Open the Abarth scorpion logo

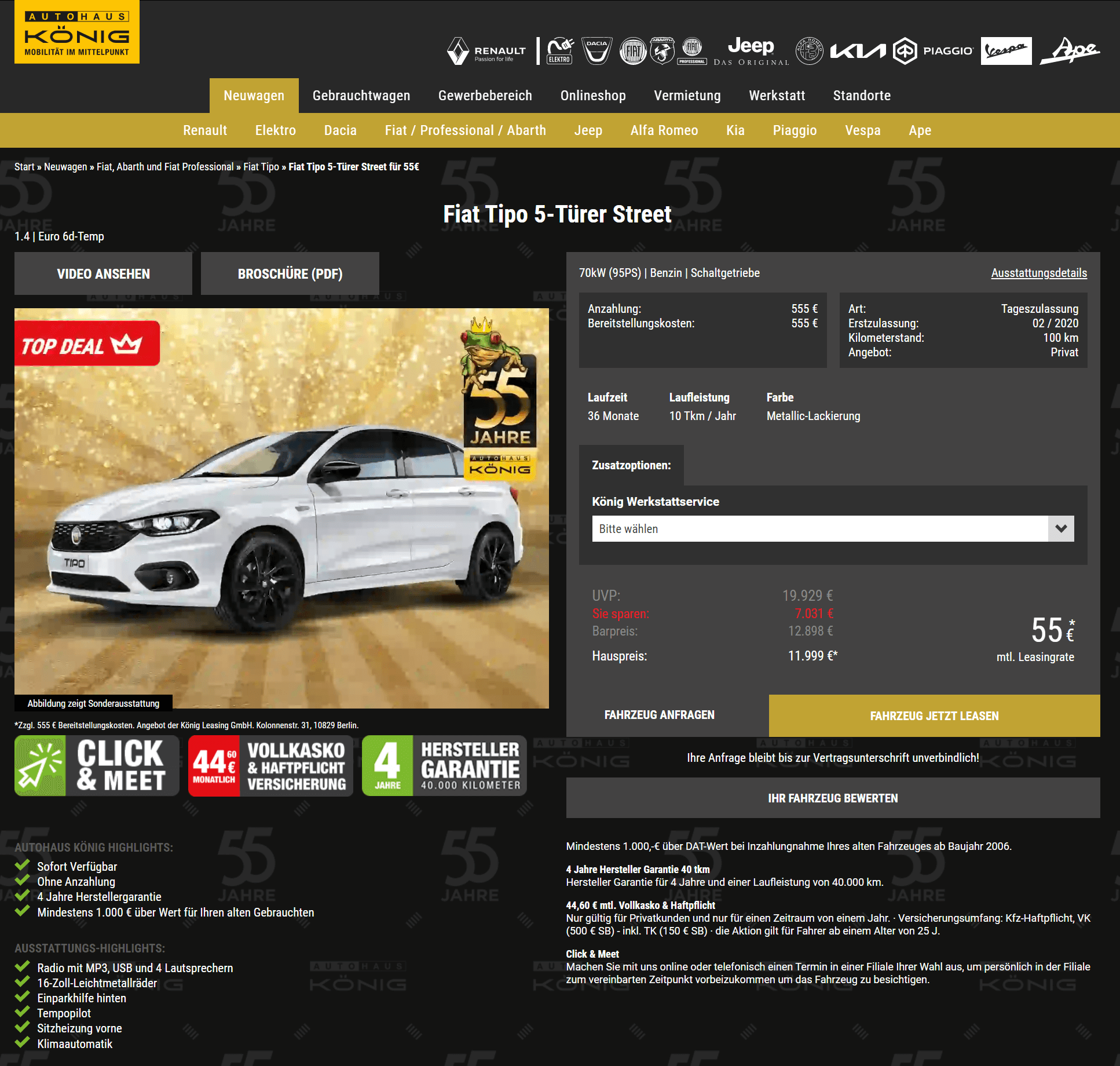pyautogui.click(x=662, y=51)
